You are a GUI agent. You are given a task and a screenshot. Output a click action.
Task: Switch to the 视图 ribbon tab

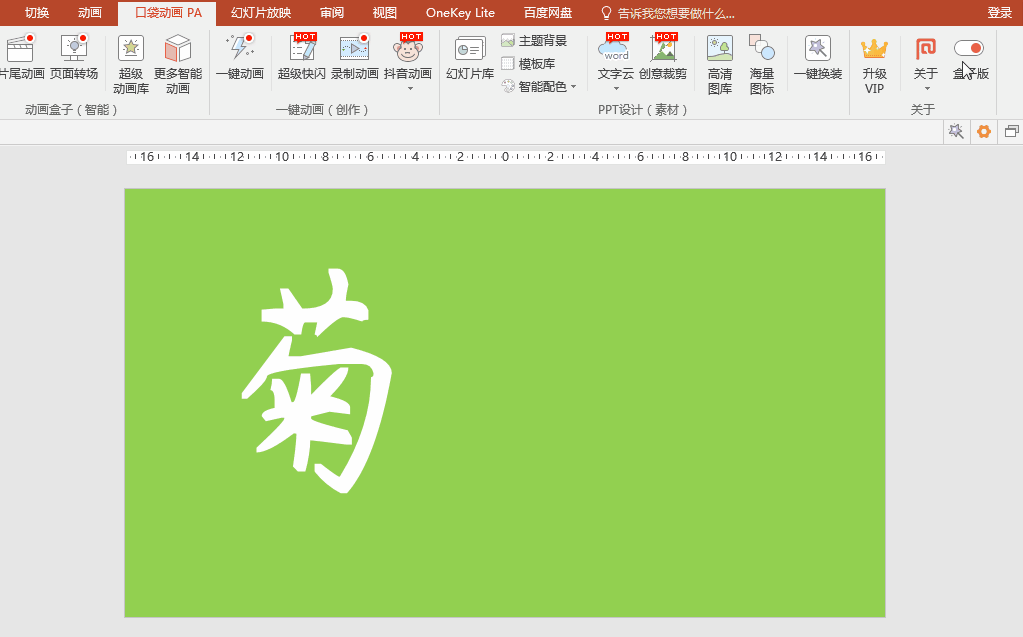tap(383, 12)
